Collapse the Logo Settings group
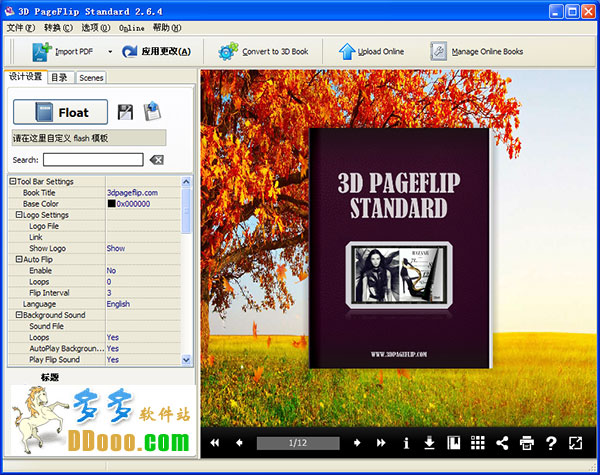Image resolution: width=600 pixels, height=475 pixels. (x=19, y=215)
